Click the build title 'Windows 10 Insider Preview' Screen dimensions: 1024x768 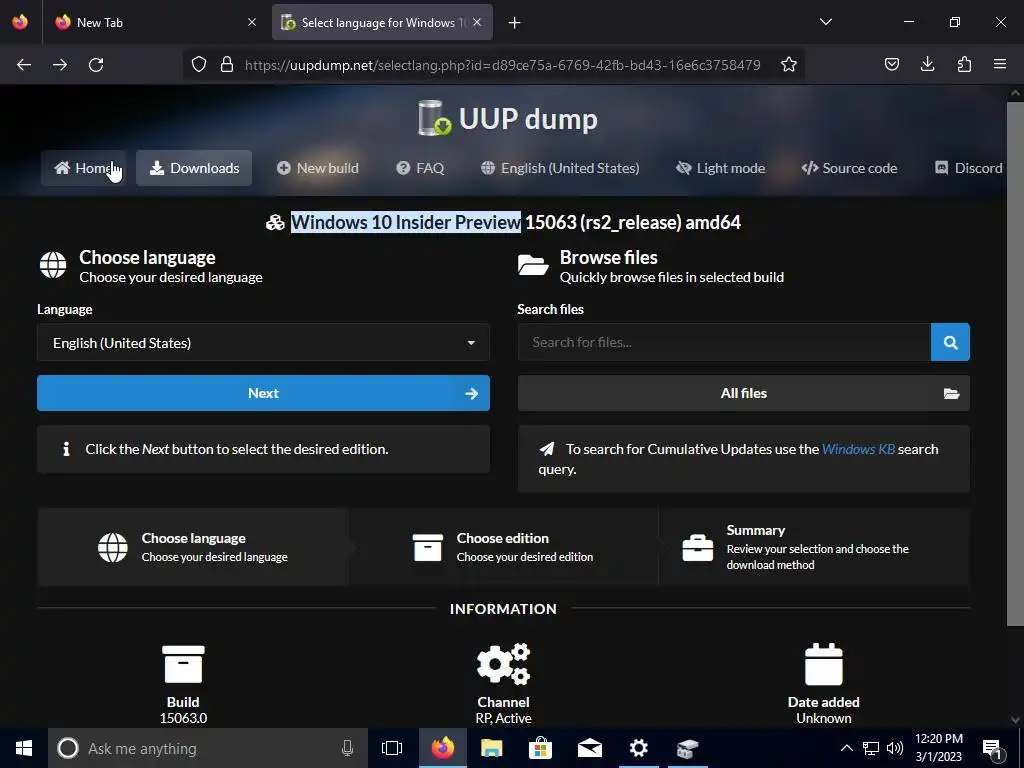[406, 222]
